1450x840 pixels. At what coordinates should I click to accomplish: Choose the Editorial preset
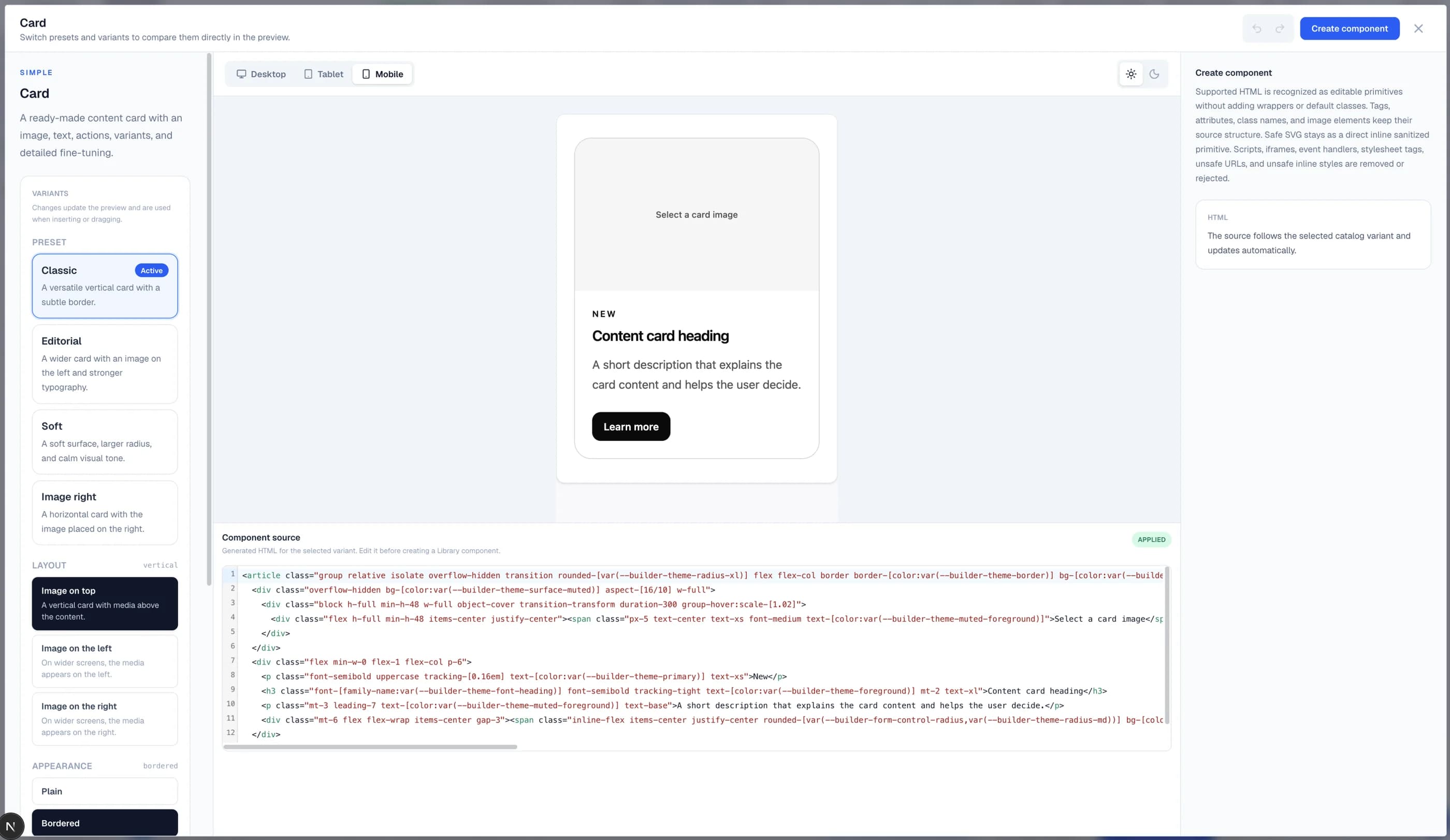[105, 364]
